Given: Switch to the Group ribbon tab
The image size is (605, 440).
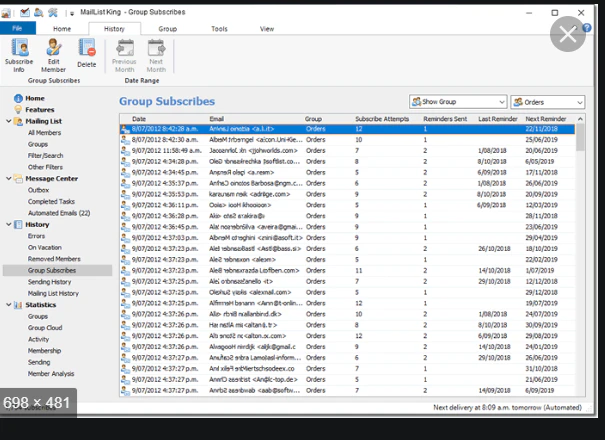Looking at the screenshot, I should point(167,29).
